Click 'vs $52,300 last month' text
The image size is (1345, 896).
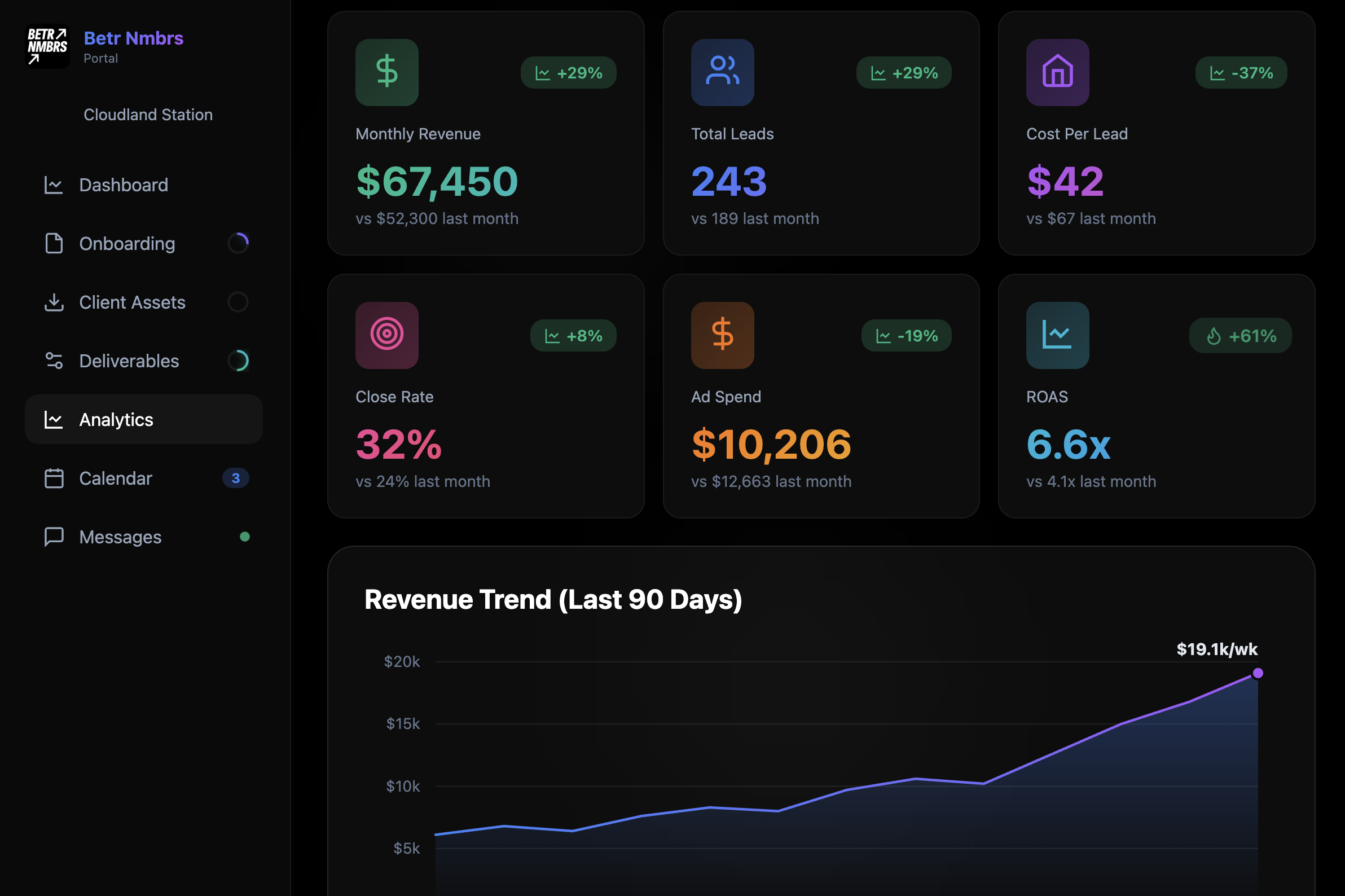(x=437, y=219)
